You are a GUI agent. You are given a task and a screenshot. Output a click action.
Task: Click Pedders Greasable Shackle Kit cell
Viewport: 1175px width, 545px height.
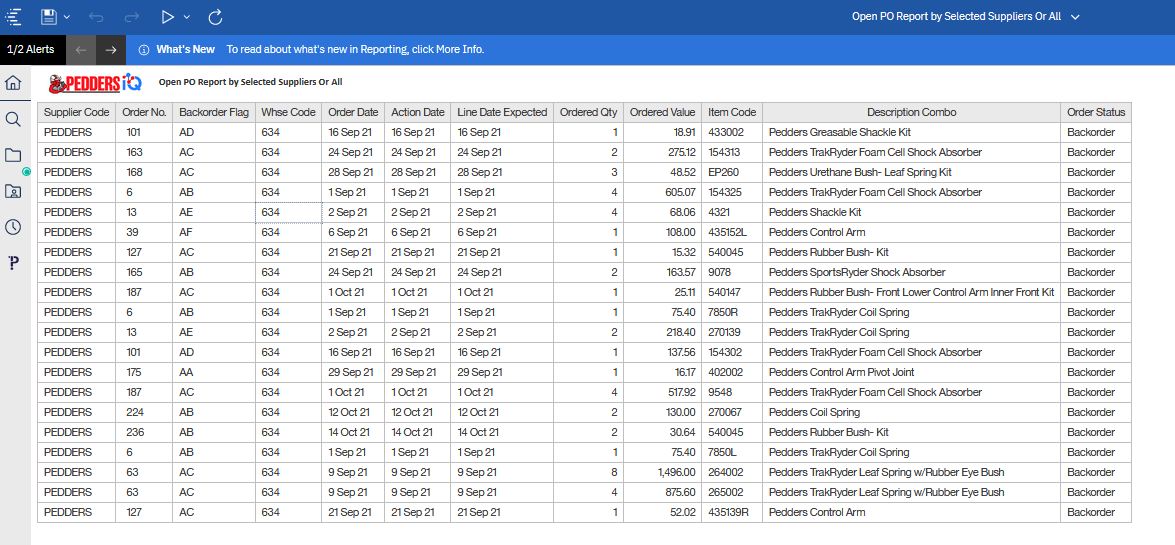click(912, 132)
